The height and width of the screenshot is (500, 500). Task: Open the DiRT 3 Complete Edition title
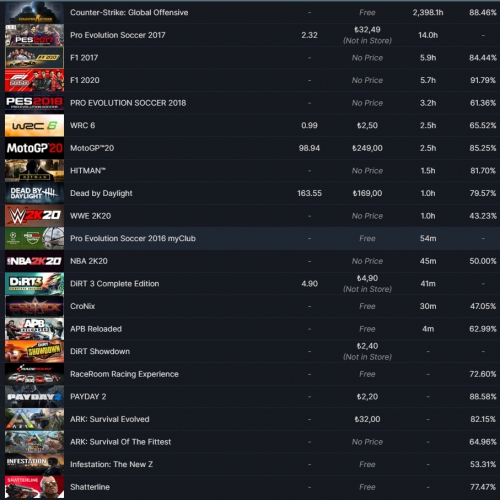(114, 284)
